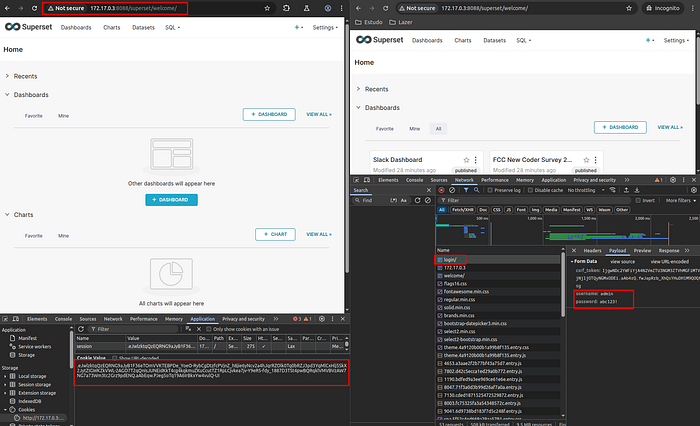Open More filters dropdown
Image resolution: width=700 pixels, height=426 pixels.
(x=681, y=200)
